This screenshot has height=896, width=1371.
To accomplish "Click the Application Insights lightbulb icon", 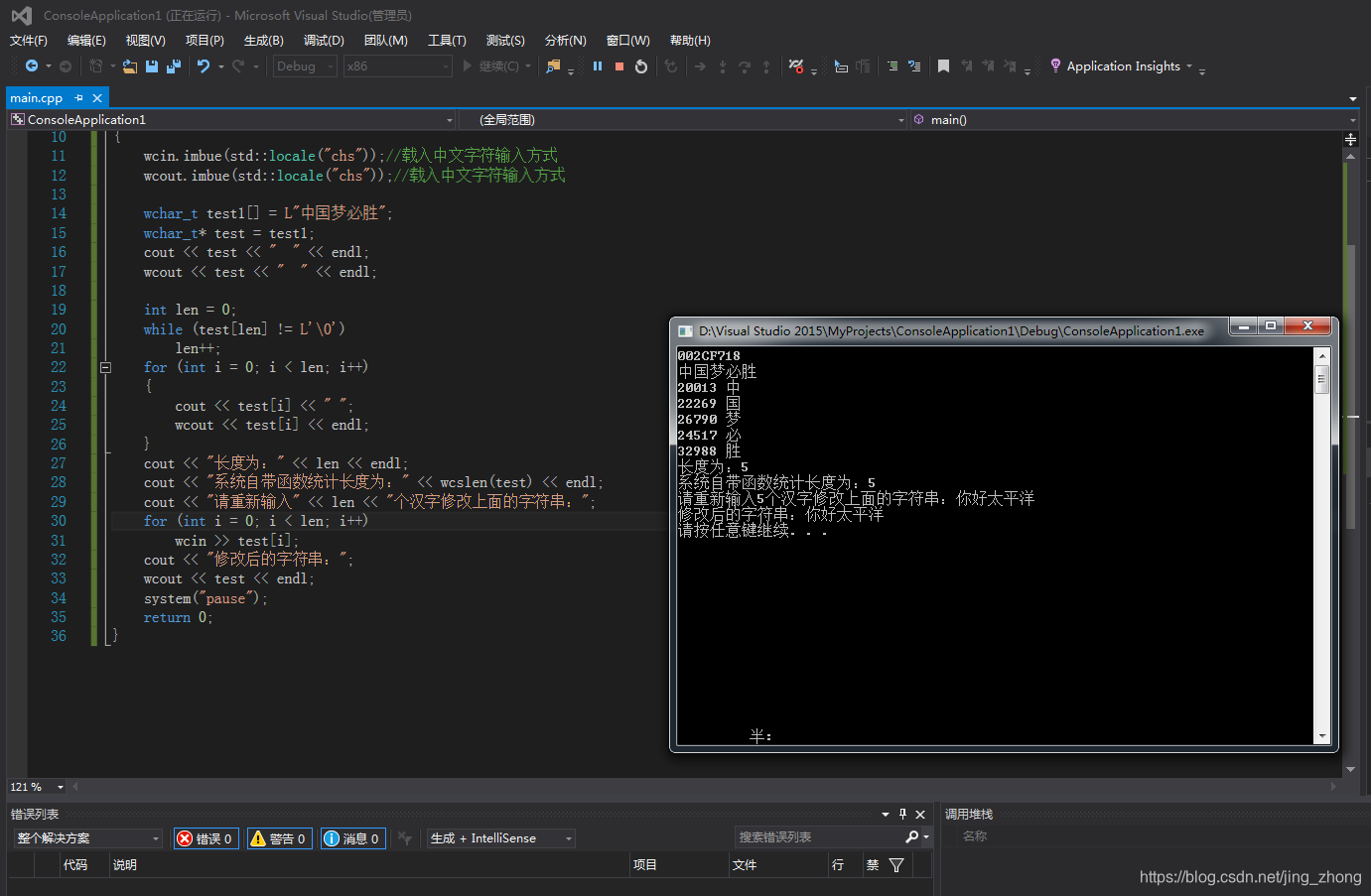I will (1054, 65).
